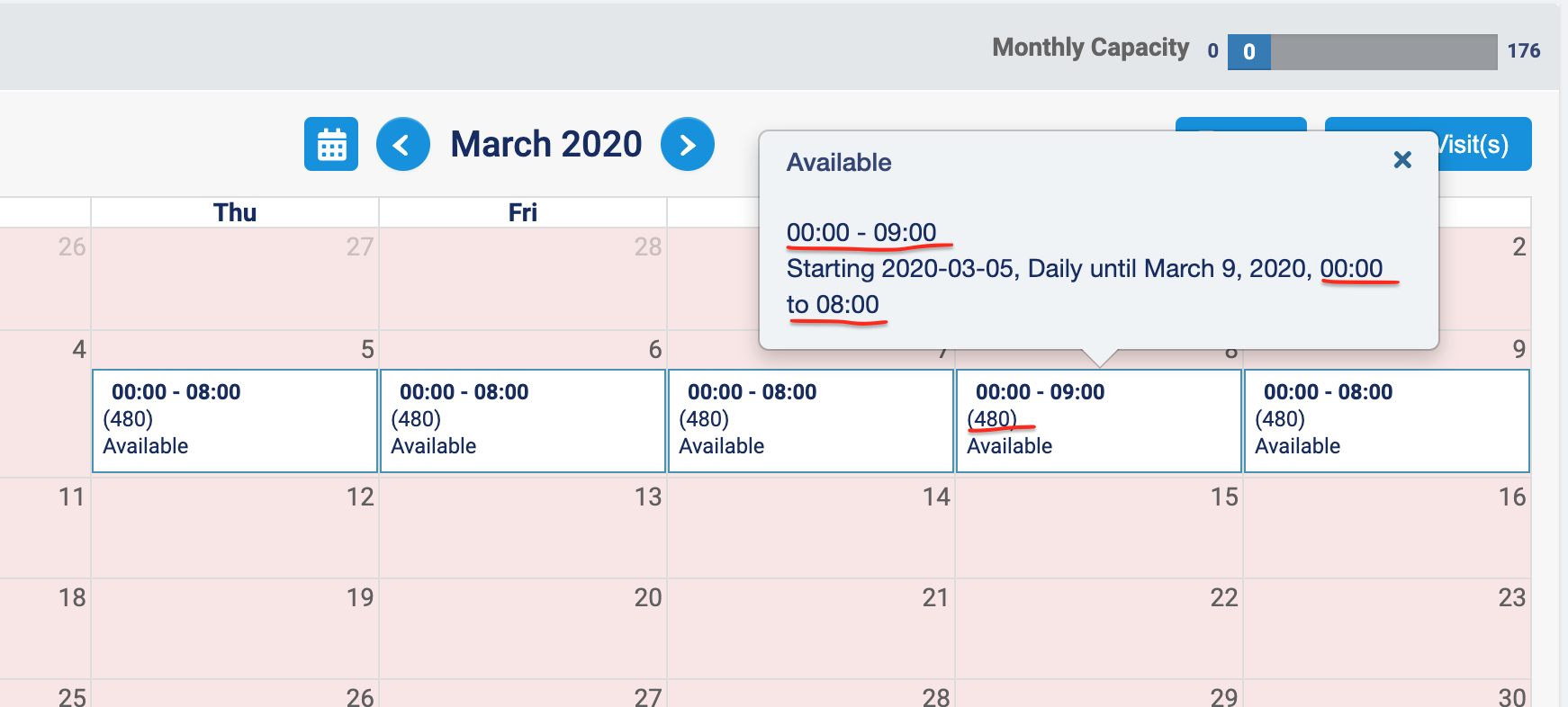Open the calendar date picker icon

[x=330, y=143]
